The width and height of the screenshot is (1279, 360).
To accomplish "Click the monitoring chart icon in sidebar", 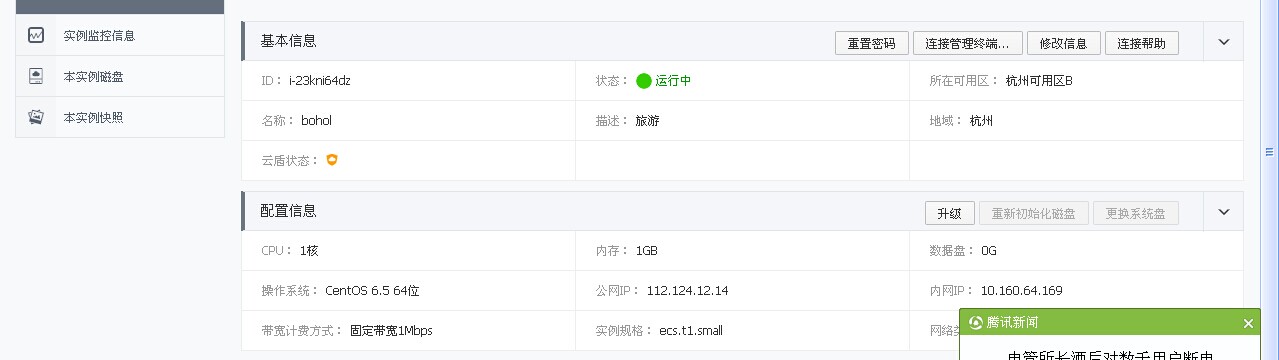I will pyautogui.click(x=36, y=35).
